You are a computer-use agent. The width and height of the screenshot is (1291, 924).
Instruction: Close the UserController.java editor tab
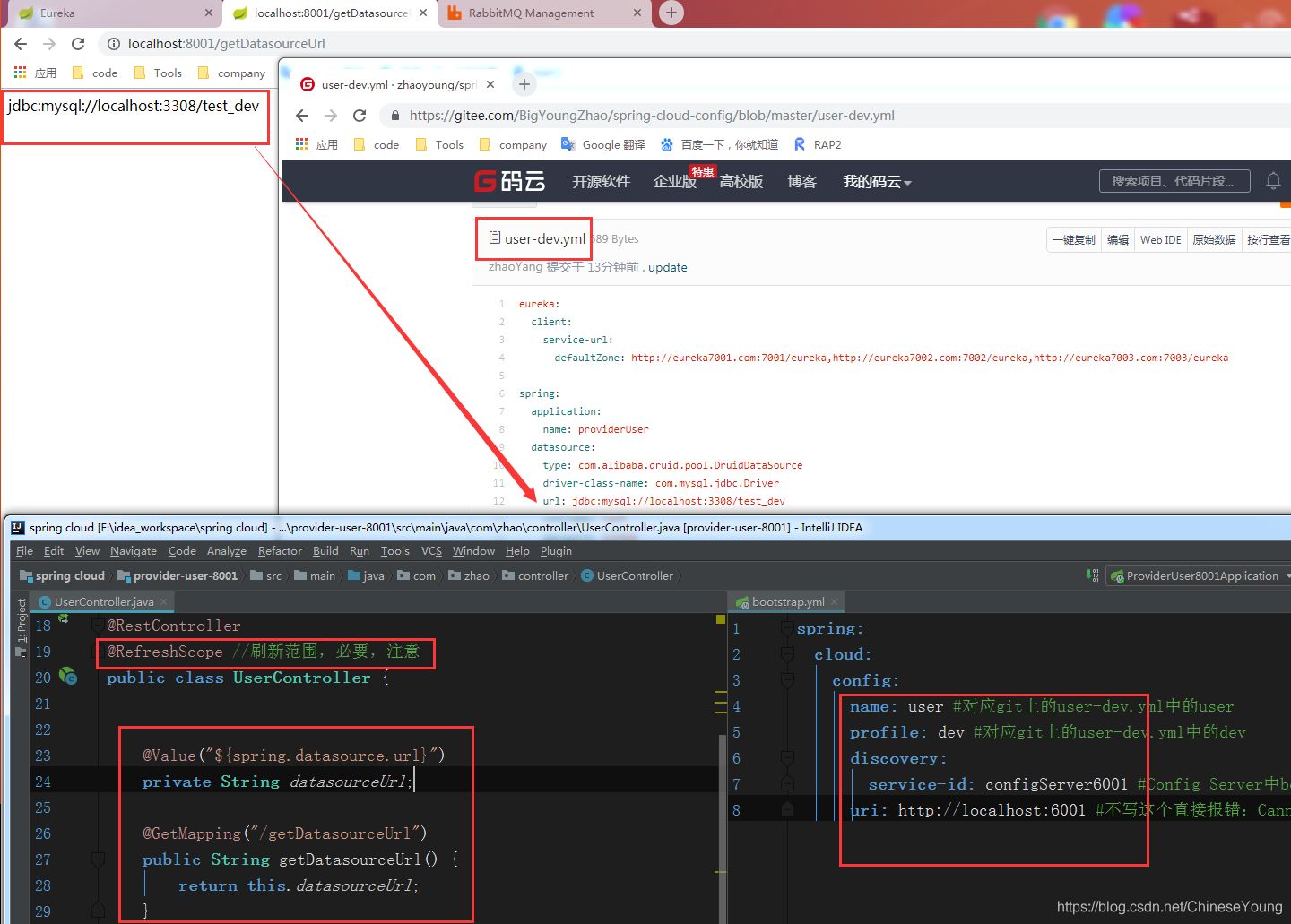click(163, 602)
